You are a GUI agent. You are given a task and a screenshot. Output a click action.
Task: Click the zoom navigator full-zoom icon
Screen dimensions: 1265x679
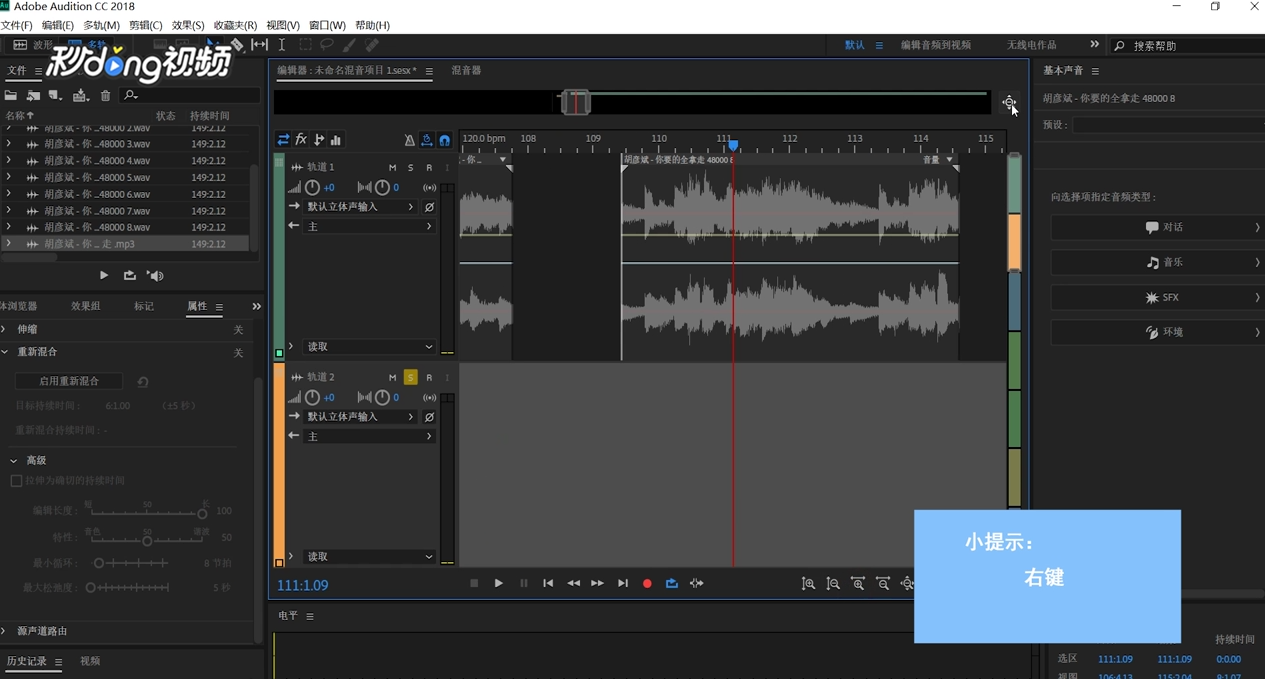(x=1009, y=102)
